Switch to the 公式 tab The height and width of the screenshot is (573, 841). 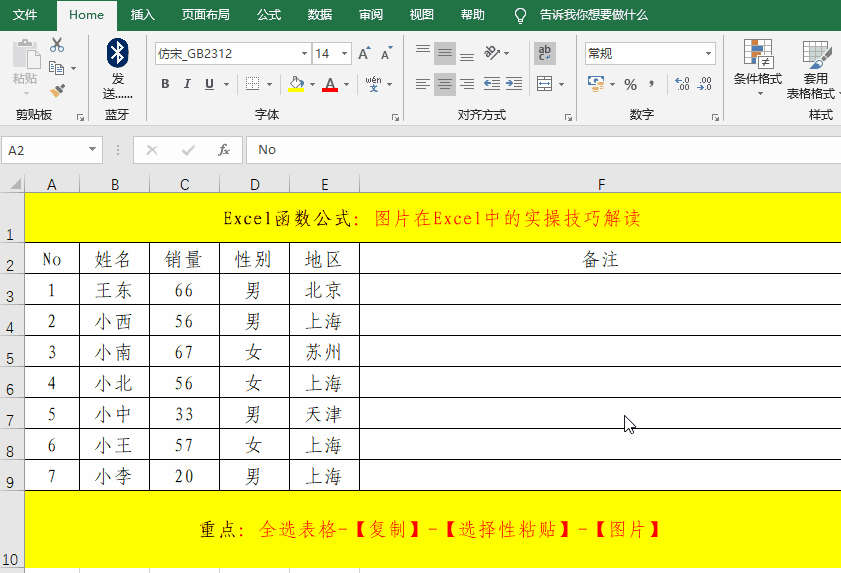tap(269, 15)
